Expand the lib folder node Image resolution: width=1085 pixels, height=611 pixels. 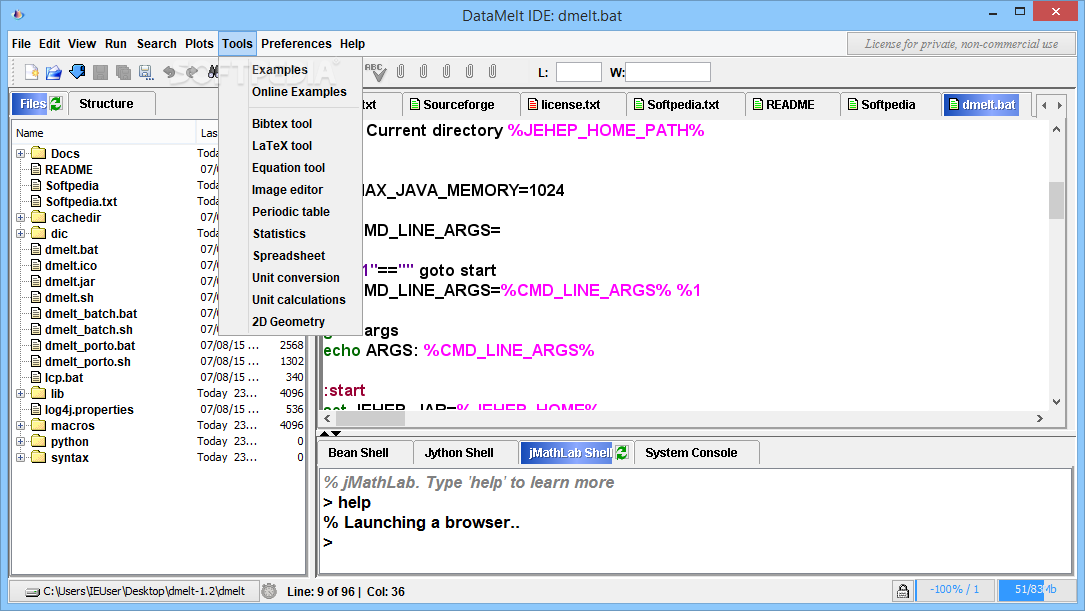(21, 394)
